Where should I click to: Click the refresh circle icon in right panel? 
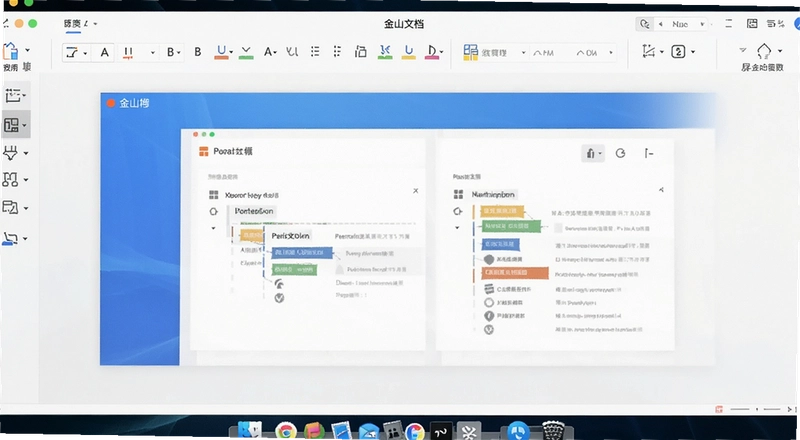tap(620, 153)
